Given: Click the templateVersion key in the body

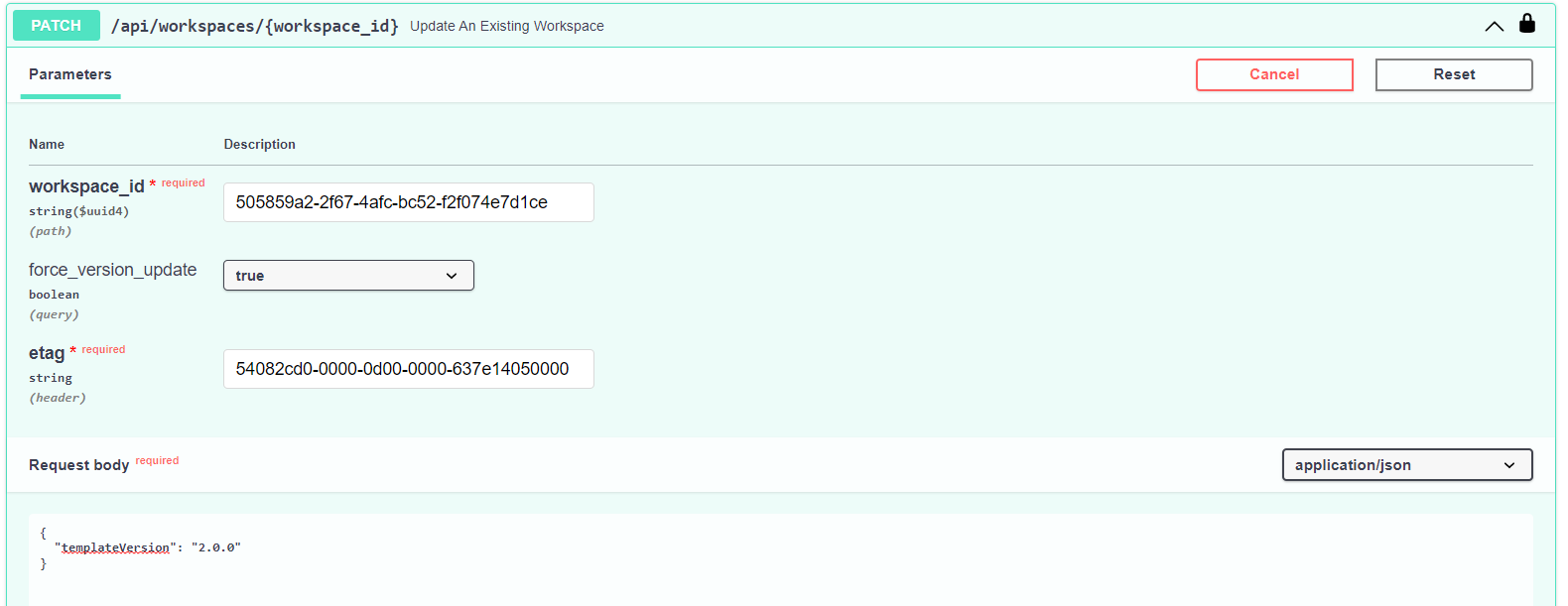Looking at the screenshot, I should coord(115,547).
